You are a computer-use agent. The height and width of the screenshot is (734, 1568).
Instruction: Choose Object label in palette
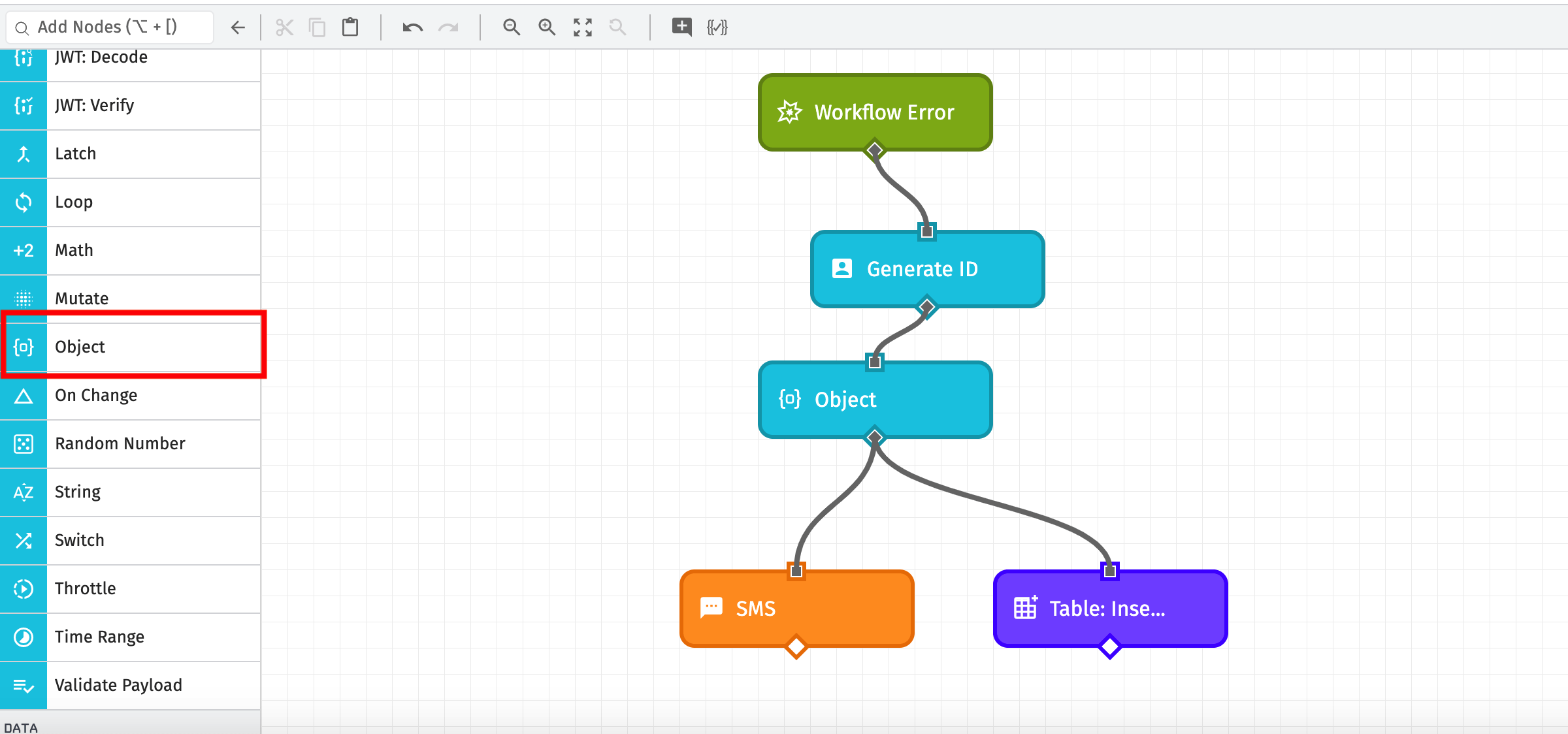click(x=80, y=347)
